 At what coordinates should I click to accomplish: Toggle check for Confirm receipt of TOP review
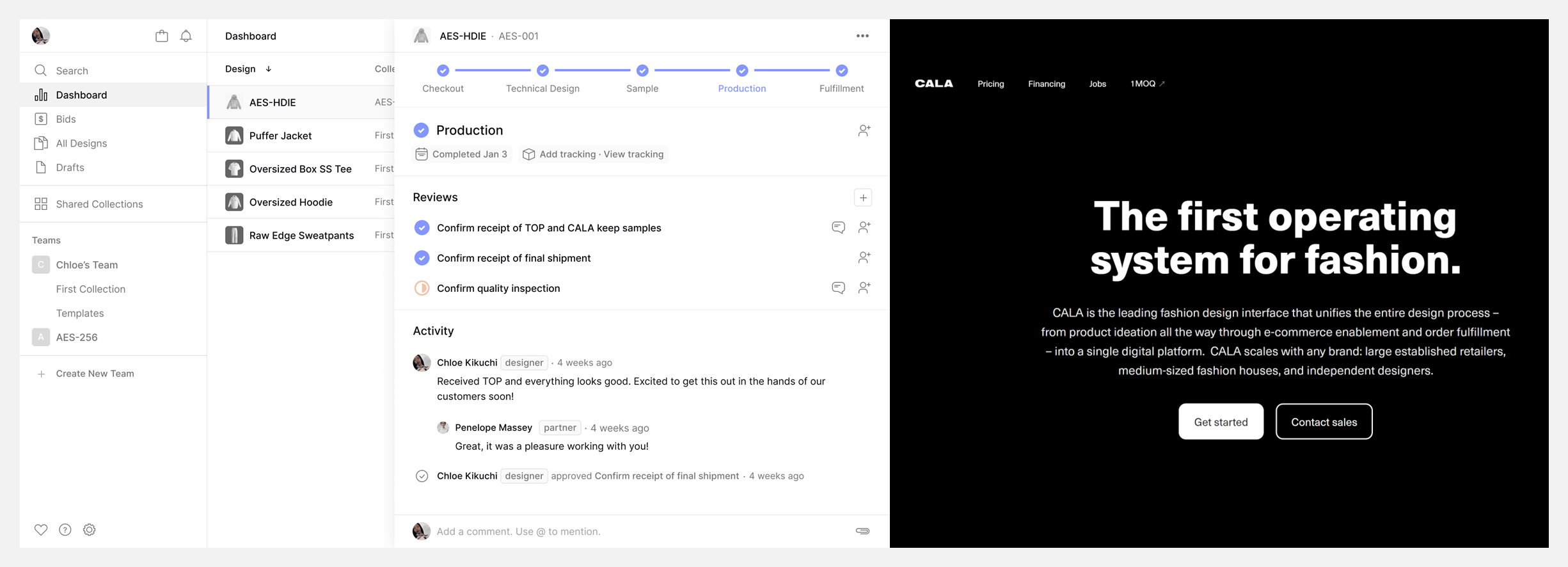tap(422, 228)
